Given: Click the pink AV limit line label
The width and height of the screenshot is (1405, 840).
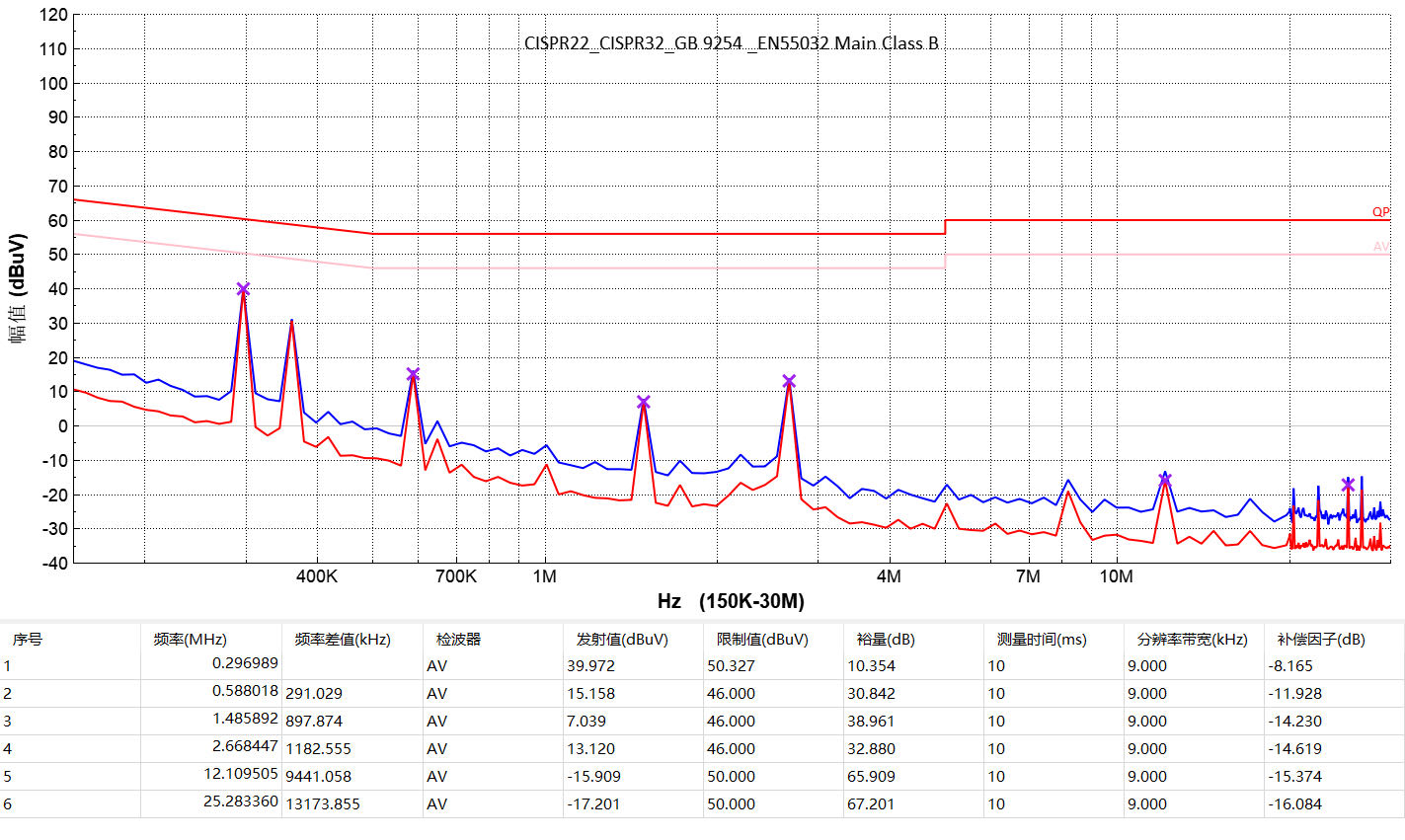Looking at the screenshot, I should click(x=1380, y=246).
